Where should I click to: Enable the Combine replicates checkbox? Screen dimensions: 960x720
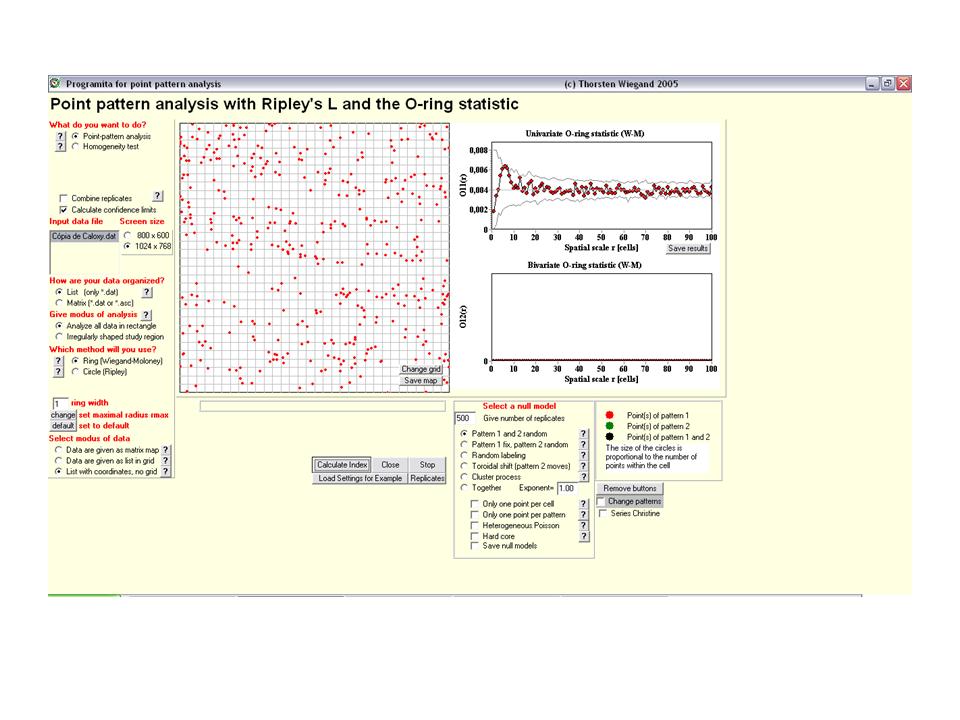point(64,198)
